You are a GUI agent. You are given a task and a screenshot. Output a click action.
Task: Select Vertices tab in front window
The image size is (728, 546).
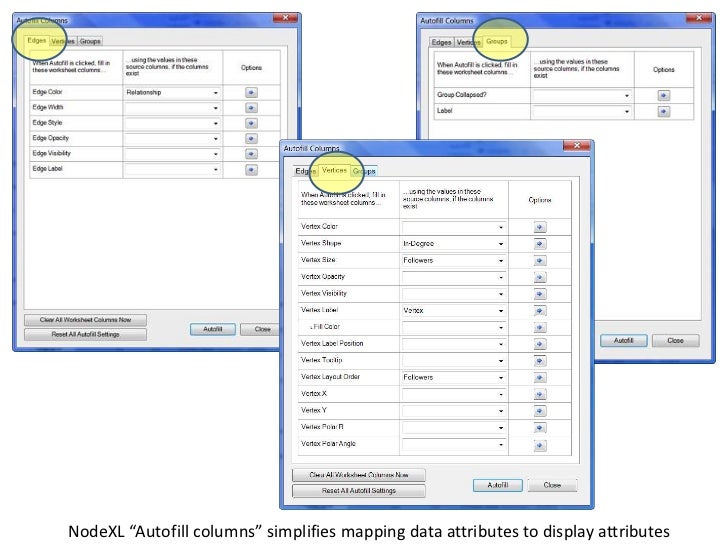point(334,170)
